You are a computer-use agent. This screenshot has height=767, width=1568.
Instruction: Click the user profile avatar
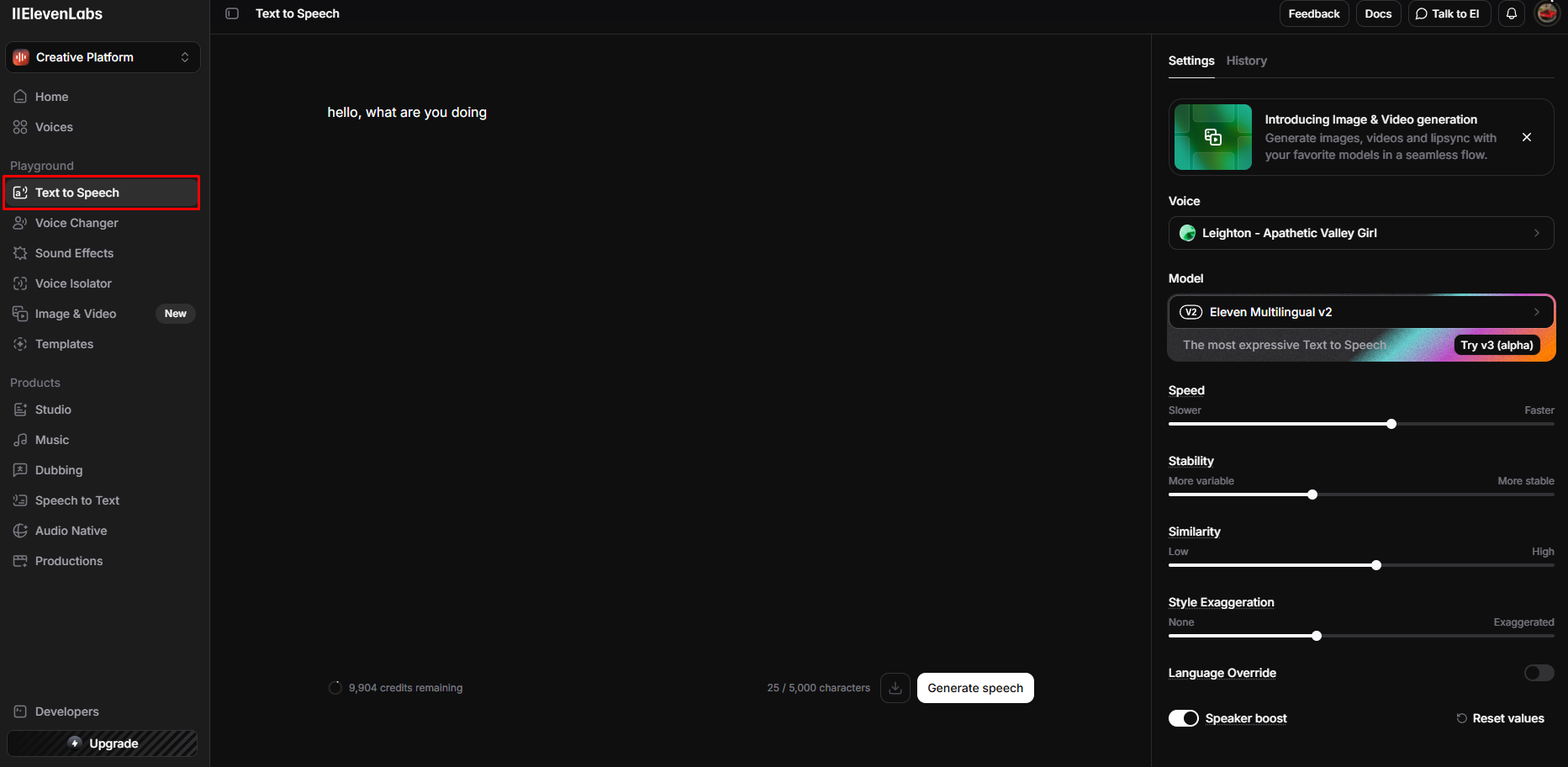(x=1547, y=13)
